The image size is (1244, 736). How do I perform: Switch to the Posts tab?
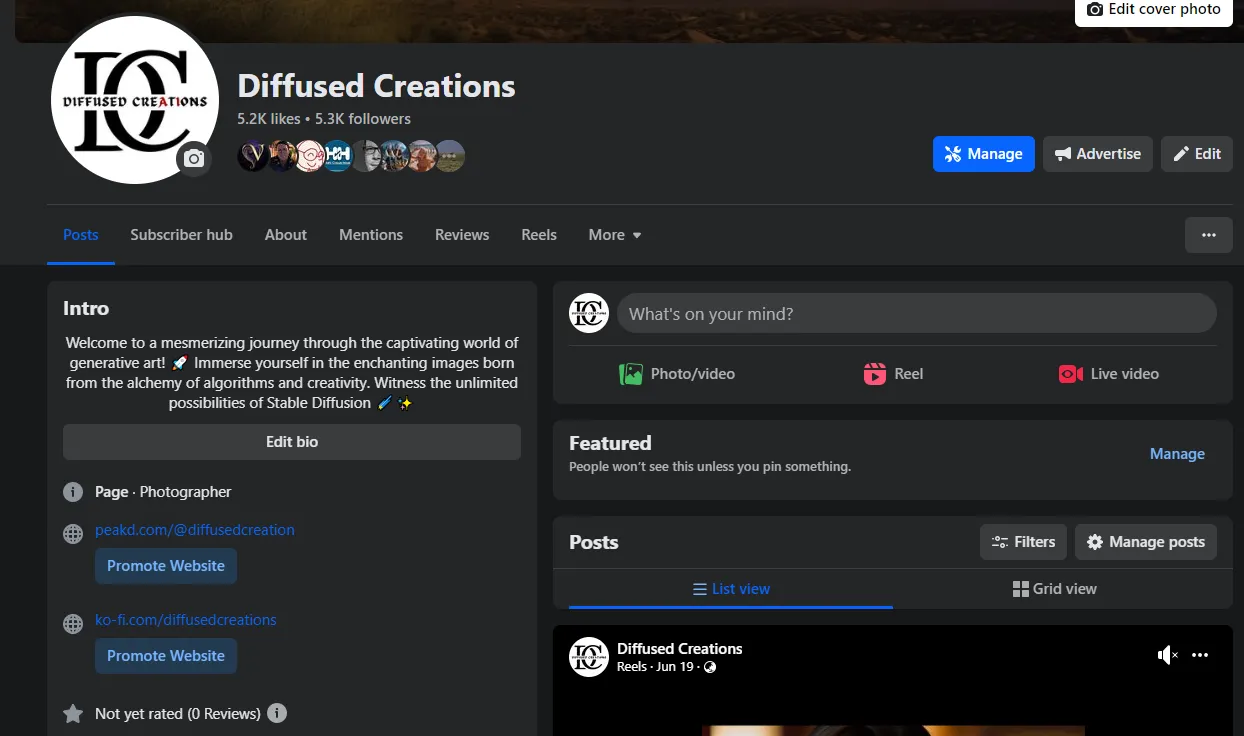pyautogui.click(x=81, y=235)
